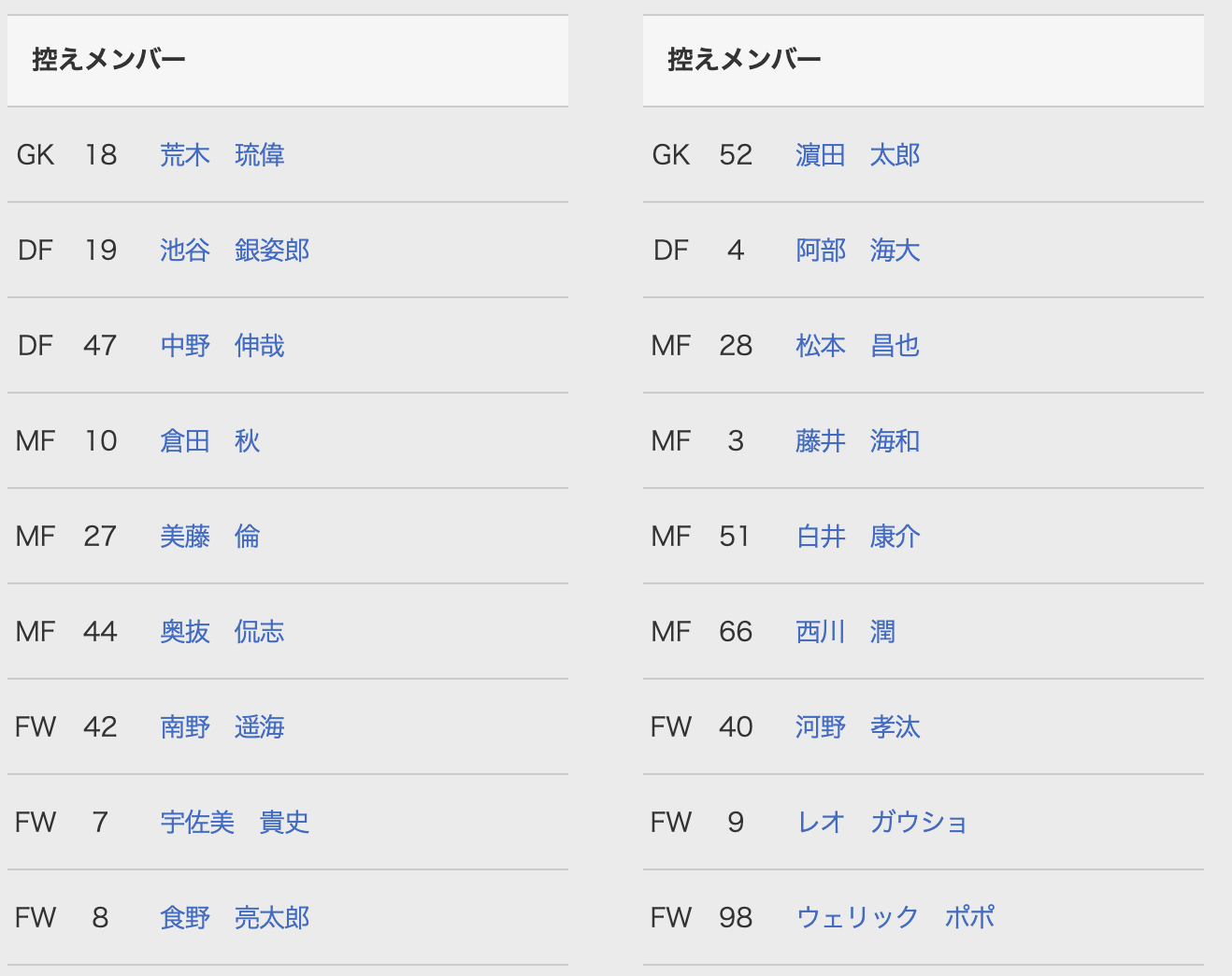
Task: Open player link 美藤 倫
Action: click(210, 537)
